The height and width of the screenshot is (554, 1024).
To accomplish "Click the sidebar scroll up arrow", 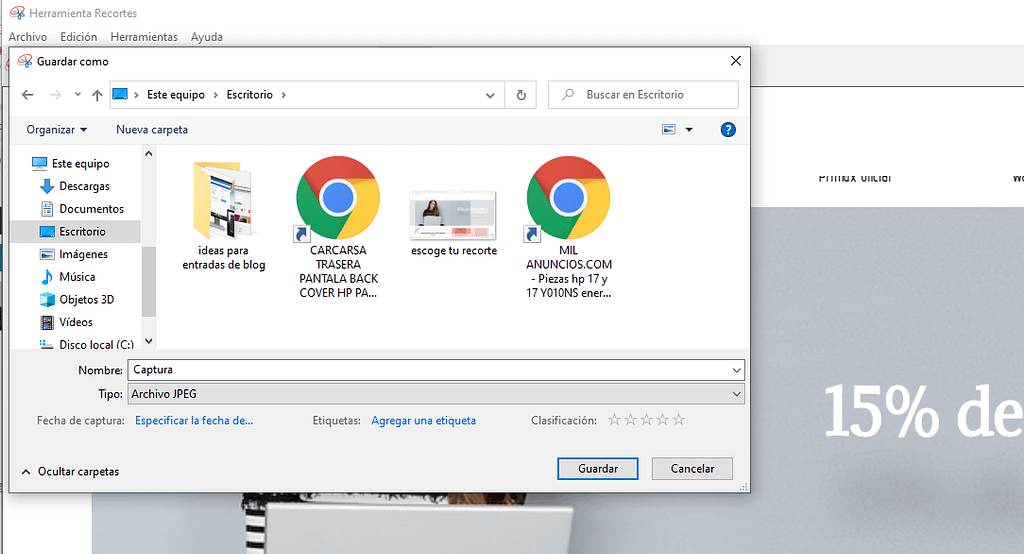I will click(149, 154).
